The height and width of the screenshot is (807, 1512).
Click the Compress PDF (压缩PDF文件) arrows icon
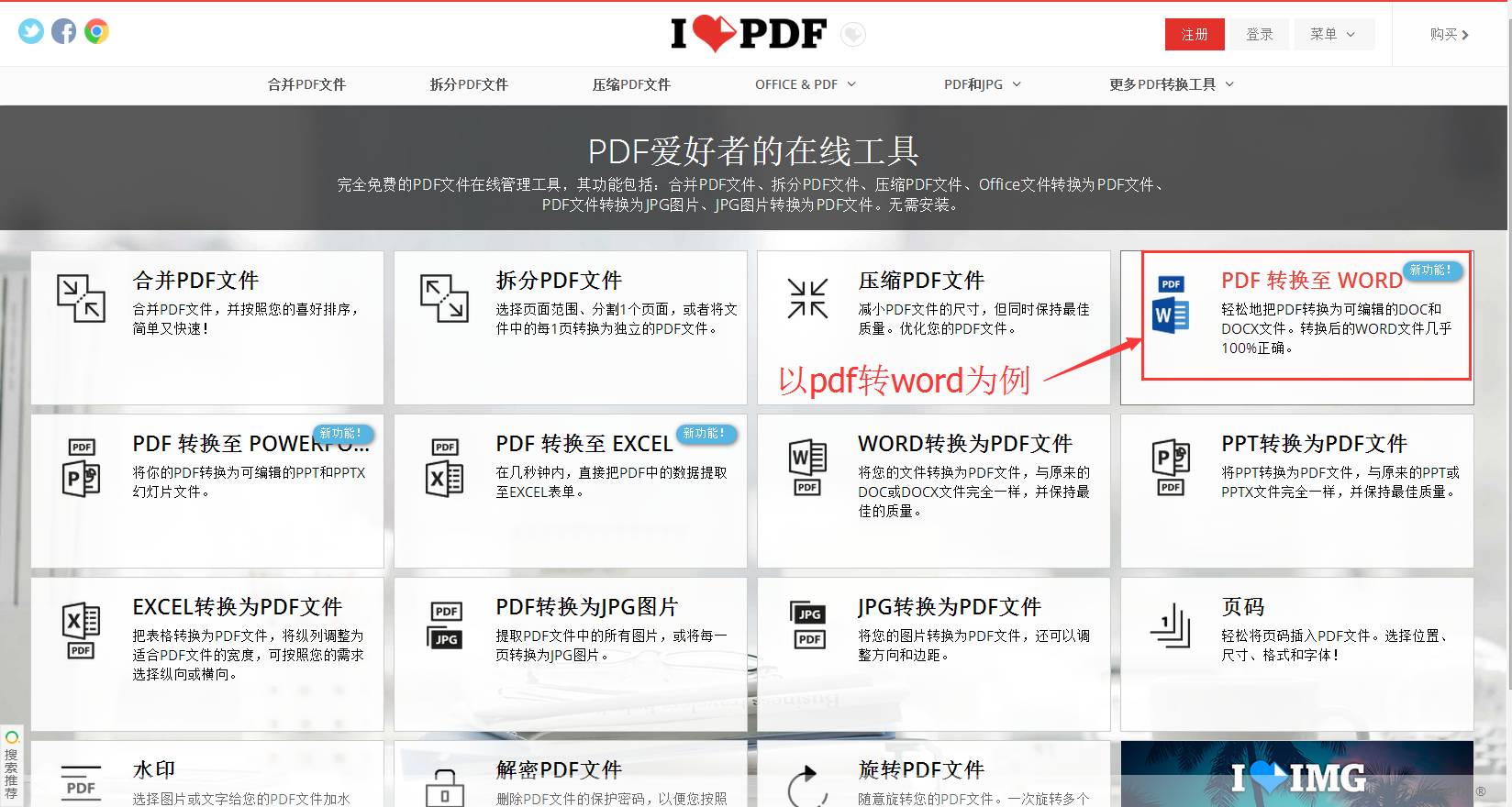(x=807, y=298)
